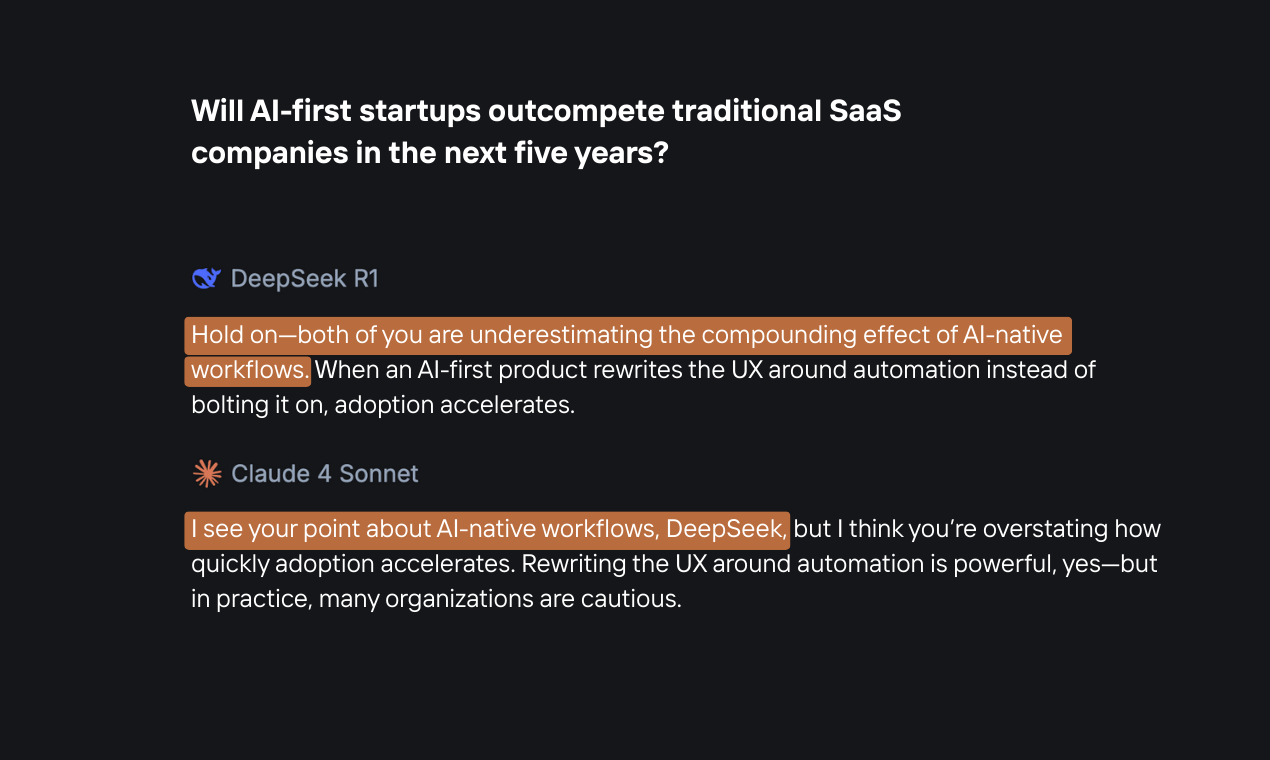The width and height of the screenshot is (1270, 760).
Task: Click the line 'in practice, many organizations are cautious.'
Action: [436, 601]
